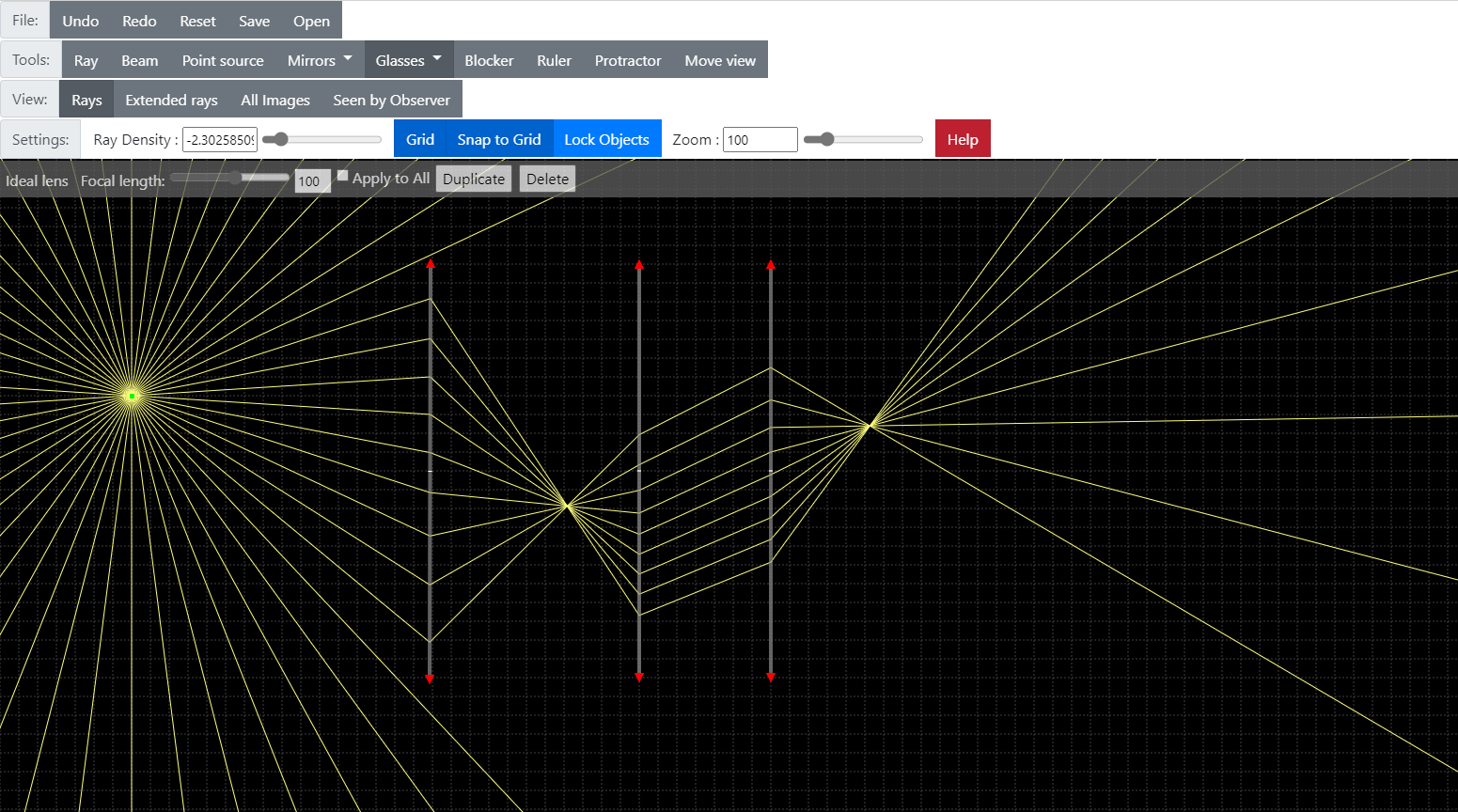Toggle Snap to Grid
1458x812 pixels.
tap(499, 139)
